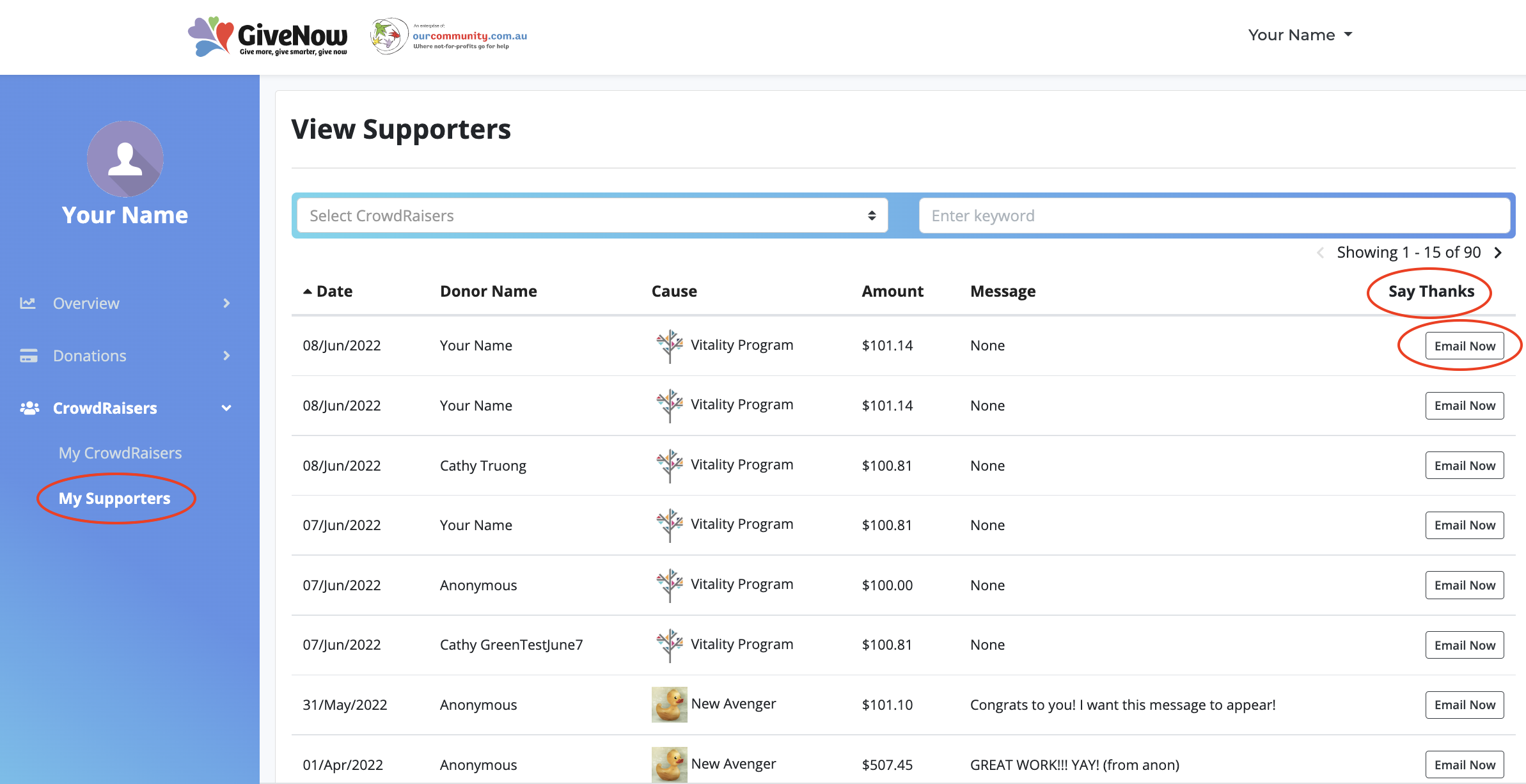Click the 01/Apr/2022 date cell
The height and width of the screenshot is (784, 1526).
[343, 765]
